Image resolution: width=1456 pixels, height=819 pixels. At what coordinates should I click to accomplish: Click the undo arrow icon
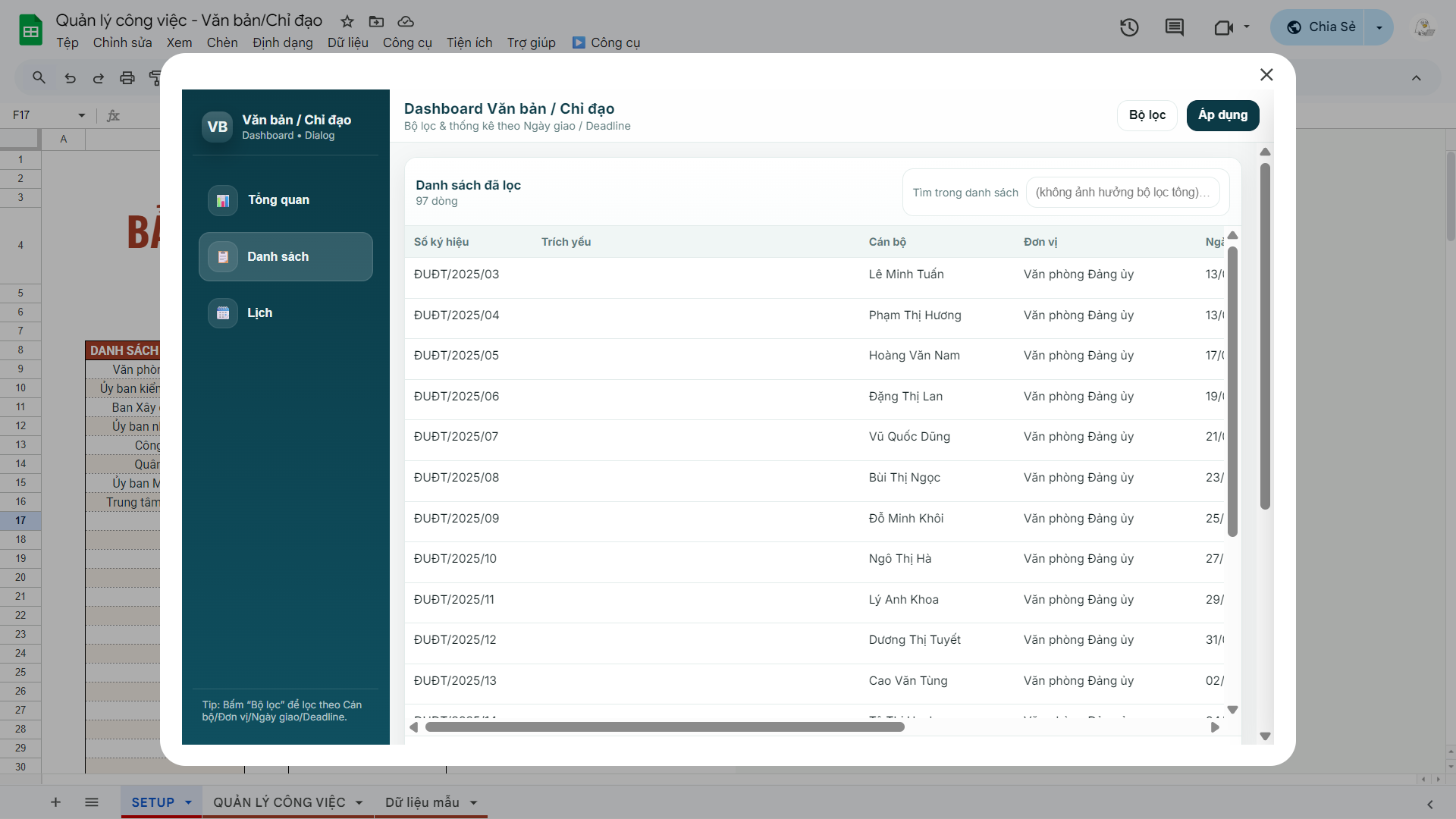coord(70,77)
